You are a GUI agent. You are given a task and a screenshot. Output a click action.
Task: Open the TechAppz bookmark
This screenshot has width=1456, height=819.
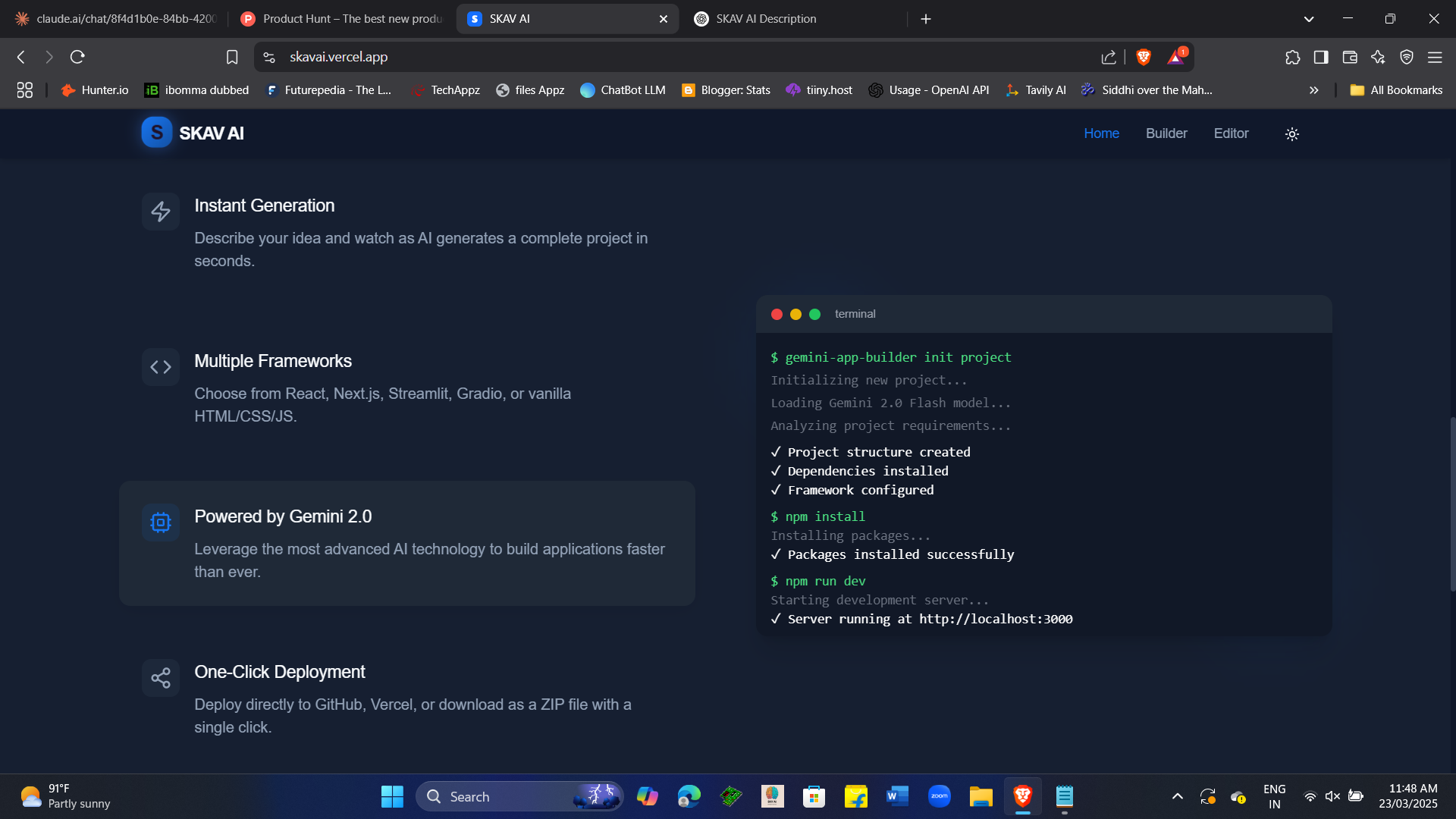[x=446, y=90]
